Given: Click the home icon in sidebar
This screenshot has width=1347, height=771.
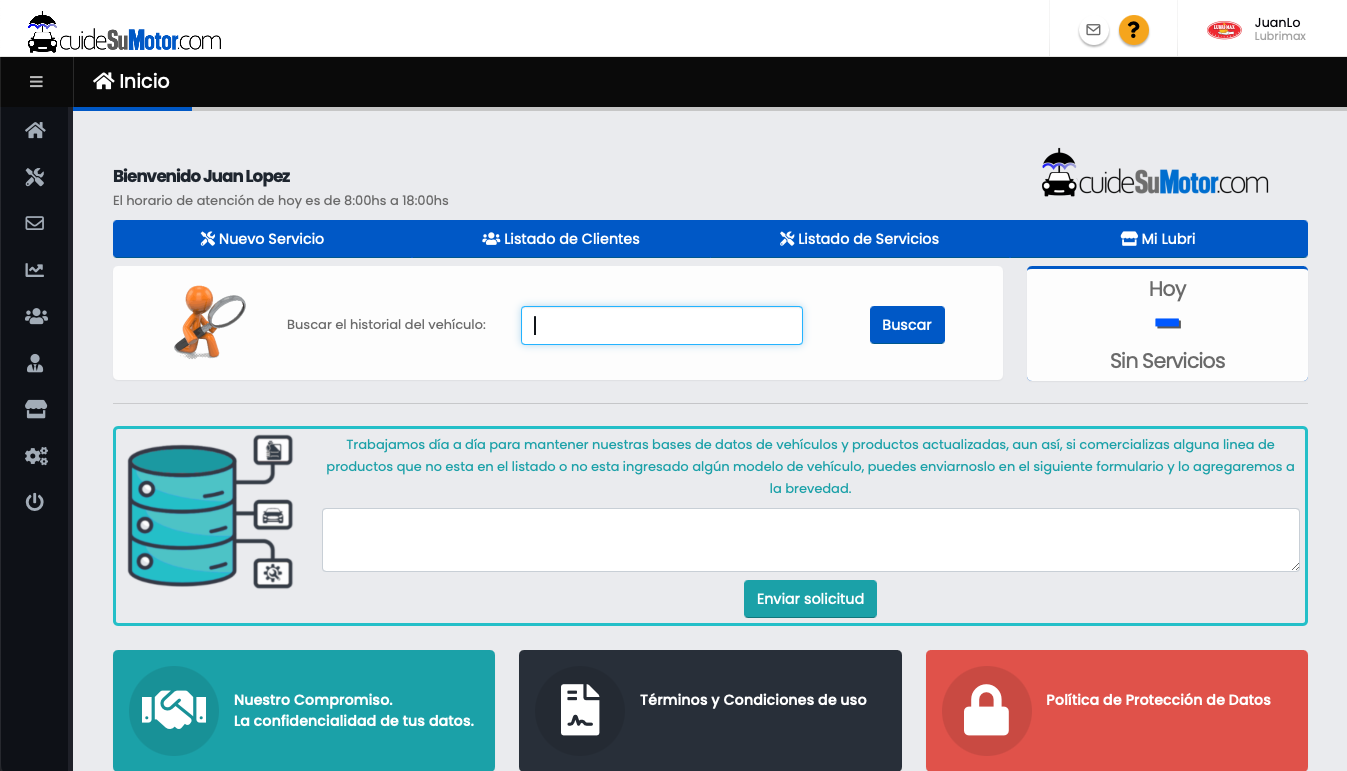Looking at the screenshot, I should (x=35, y=130).
